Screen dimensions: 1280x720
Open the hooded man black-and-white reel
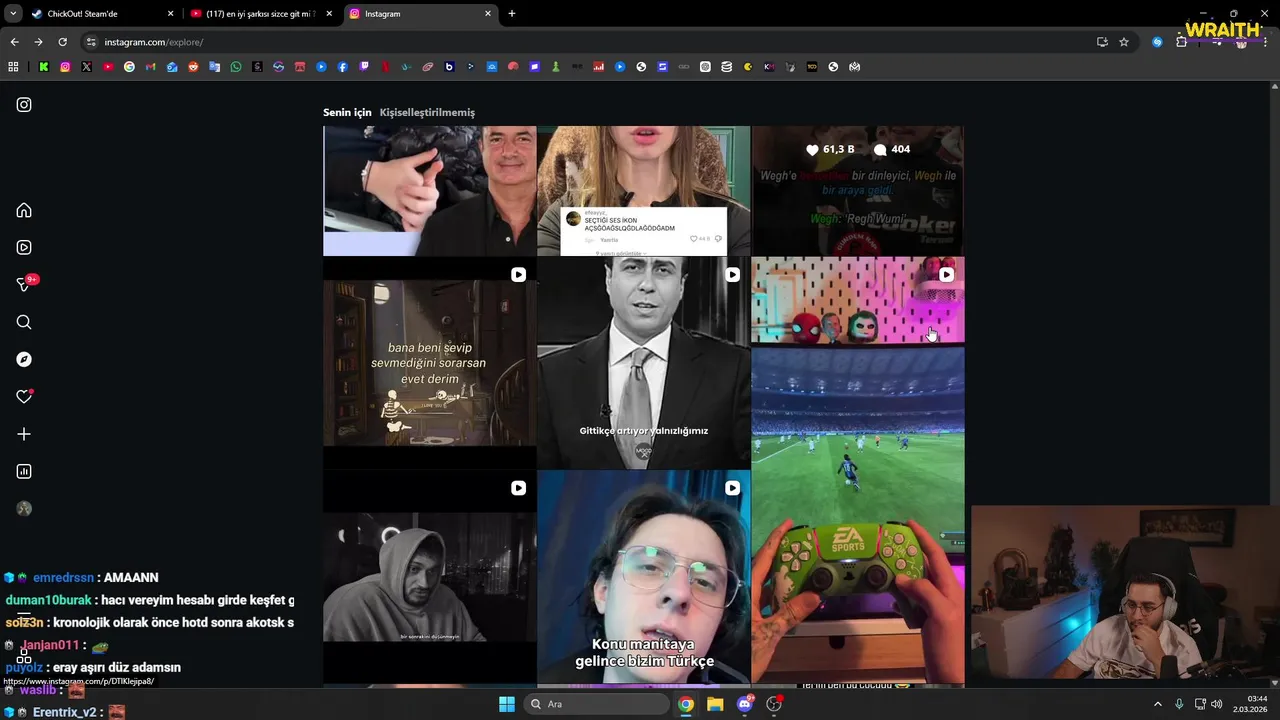(x=429, y=577)
